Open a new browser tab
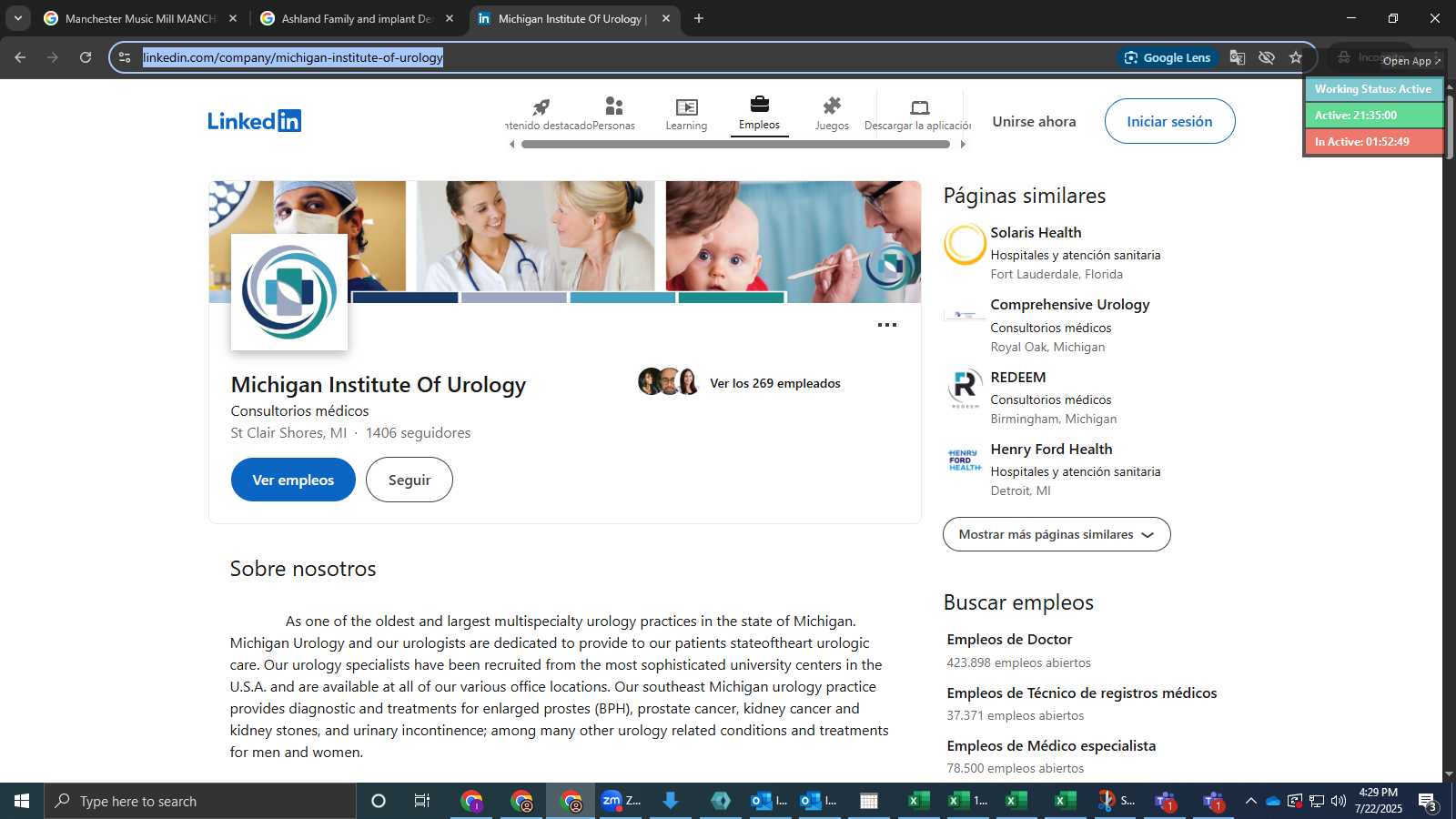 pos(698,18)
